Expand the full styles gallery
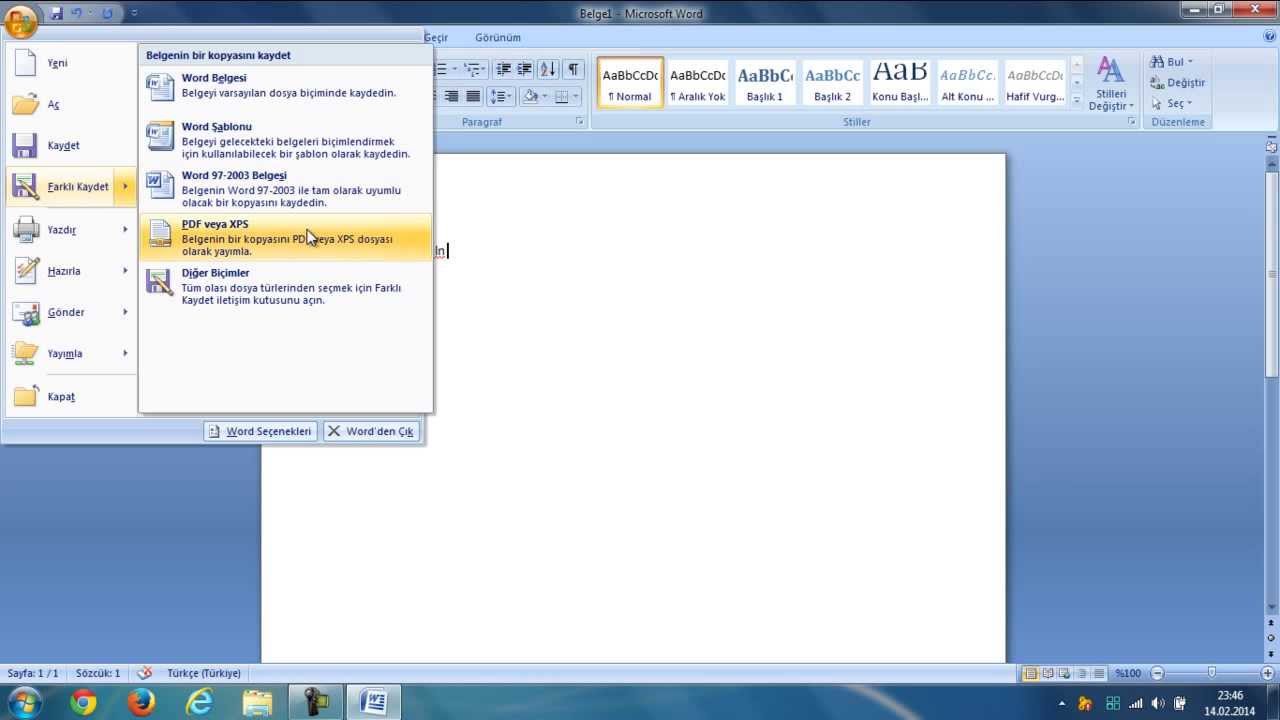 pyautogui.click(x=1077, y=100)
